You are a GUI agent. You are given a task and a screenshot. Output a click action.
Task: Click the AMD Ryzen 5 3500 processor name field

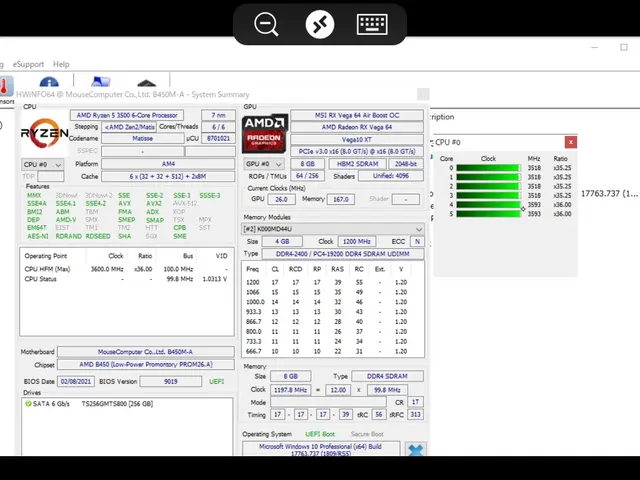(x=127, y=115)
